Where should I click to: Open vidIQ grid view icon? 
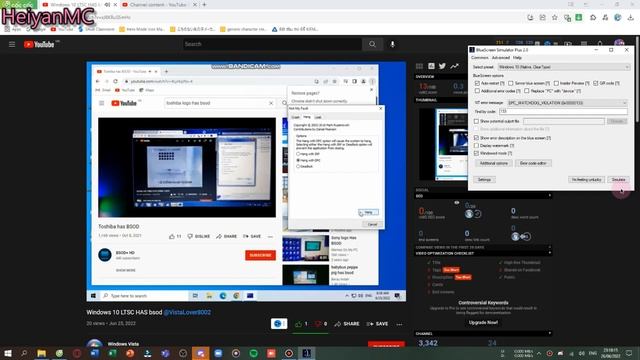point(419,66)
